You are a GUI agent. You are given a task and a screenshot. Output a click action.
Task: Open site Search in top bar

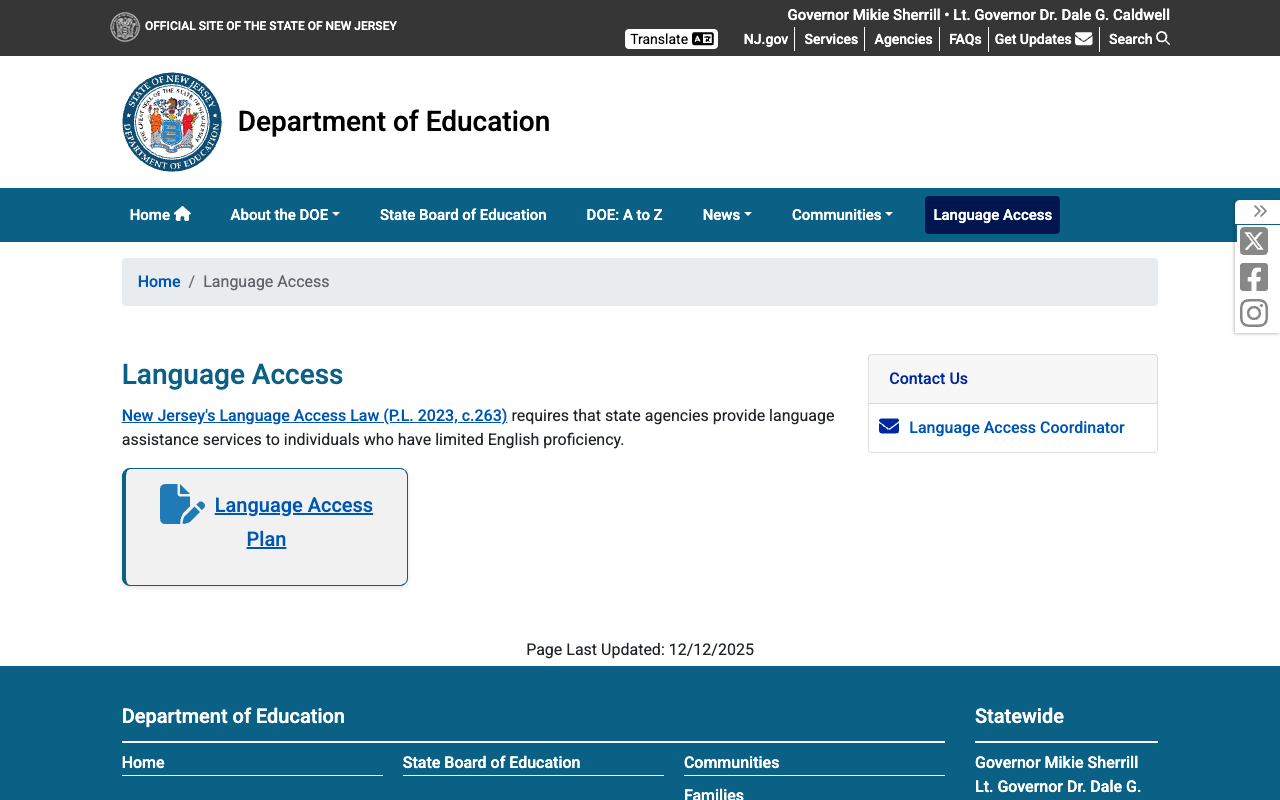tap(1139, 39)
